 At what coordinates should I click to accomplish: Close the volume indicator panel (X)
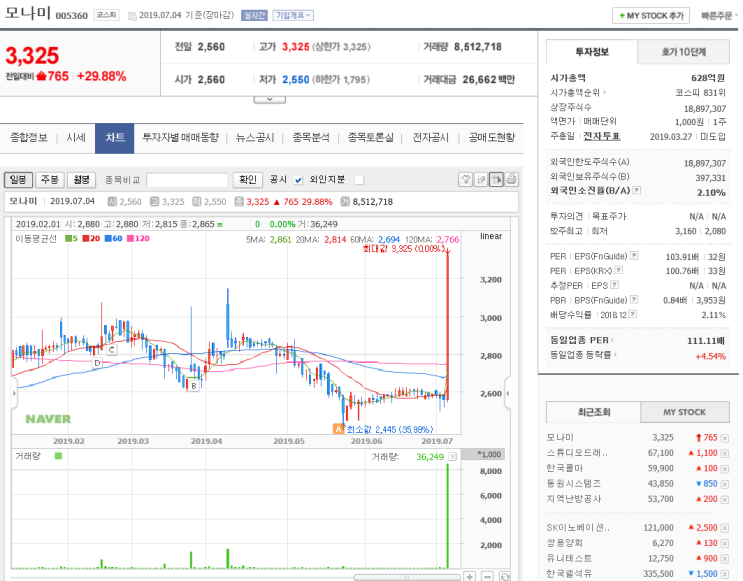pyautogui.click(x=453, y=457)
